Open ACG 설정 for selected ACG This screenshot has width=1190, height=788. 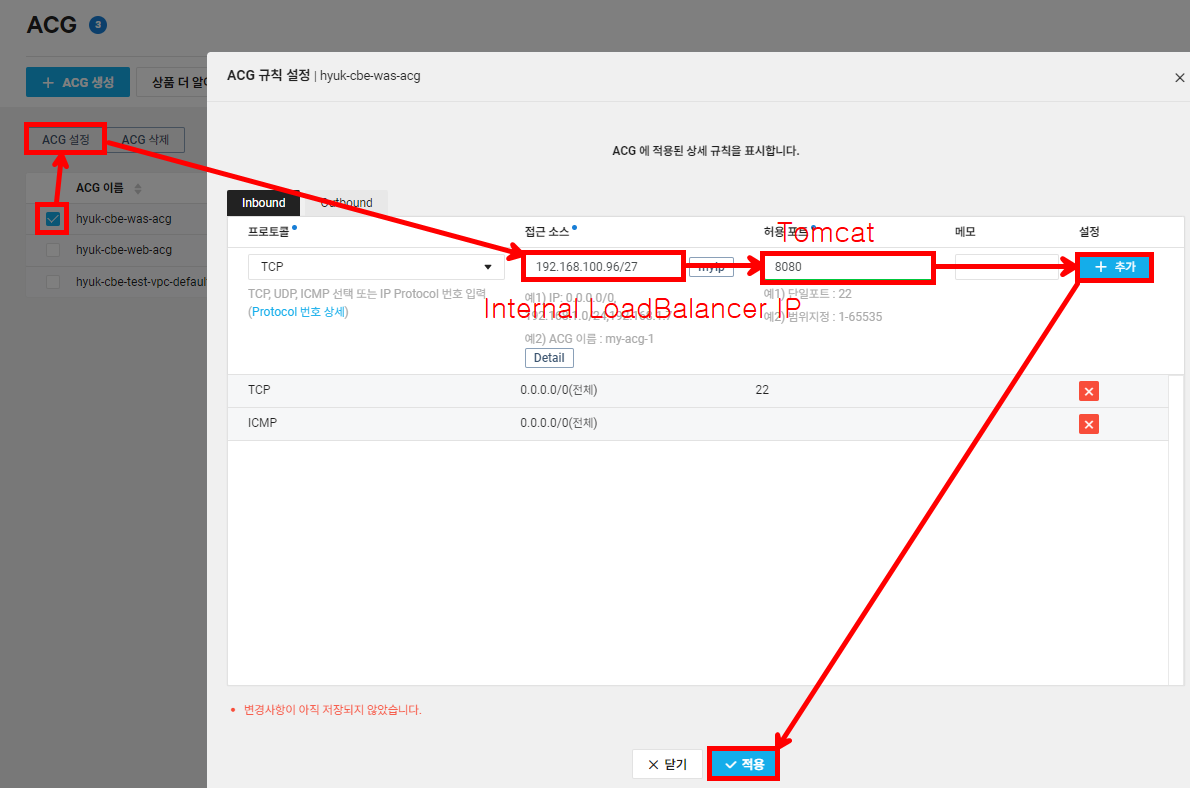click(65, 140)
